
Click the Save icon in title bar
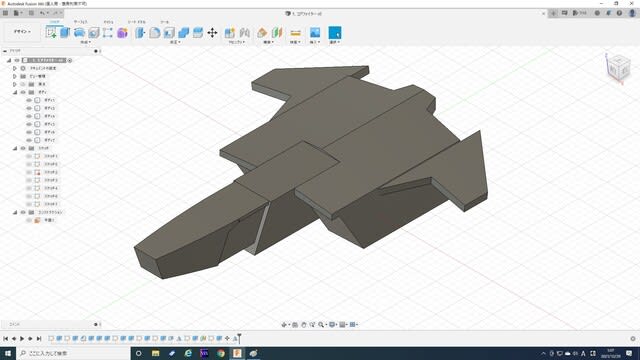31,13
